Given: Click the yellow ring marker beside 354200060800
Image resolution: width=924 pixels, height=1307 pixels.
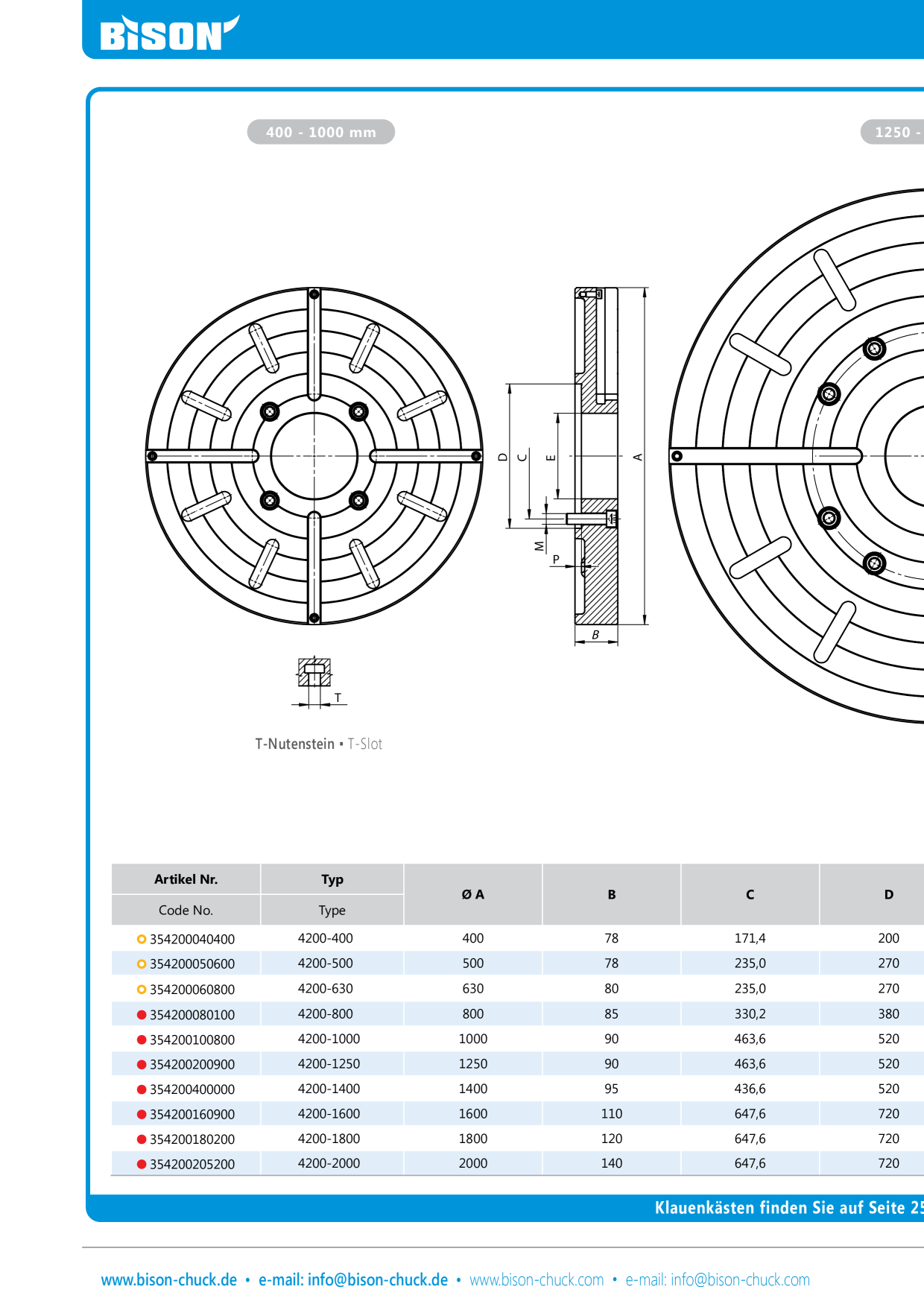Looking at the screenshot, I should coord(142,990).
